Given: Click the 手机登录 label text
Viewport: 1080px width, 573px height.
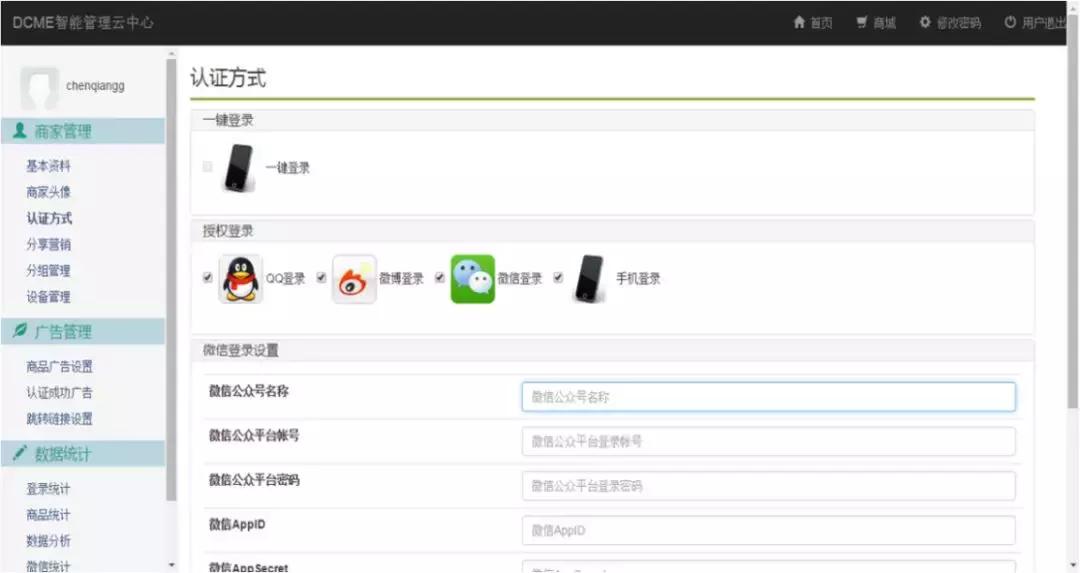Looking at the screenshot, I should click(x=638, y=278).
